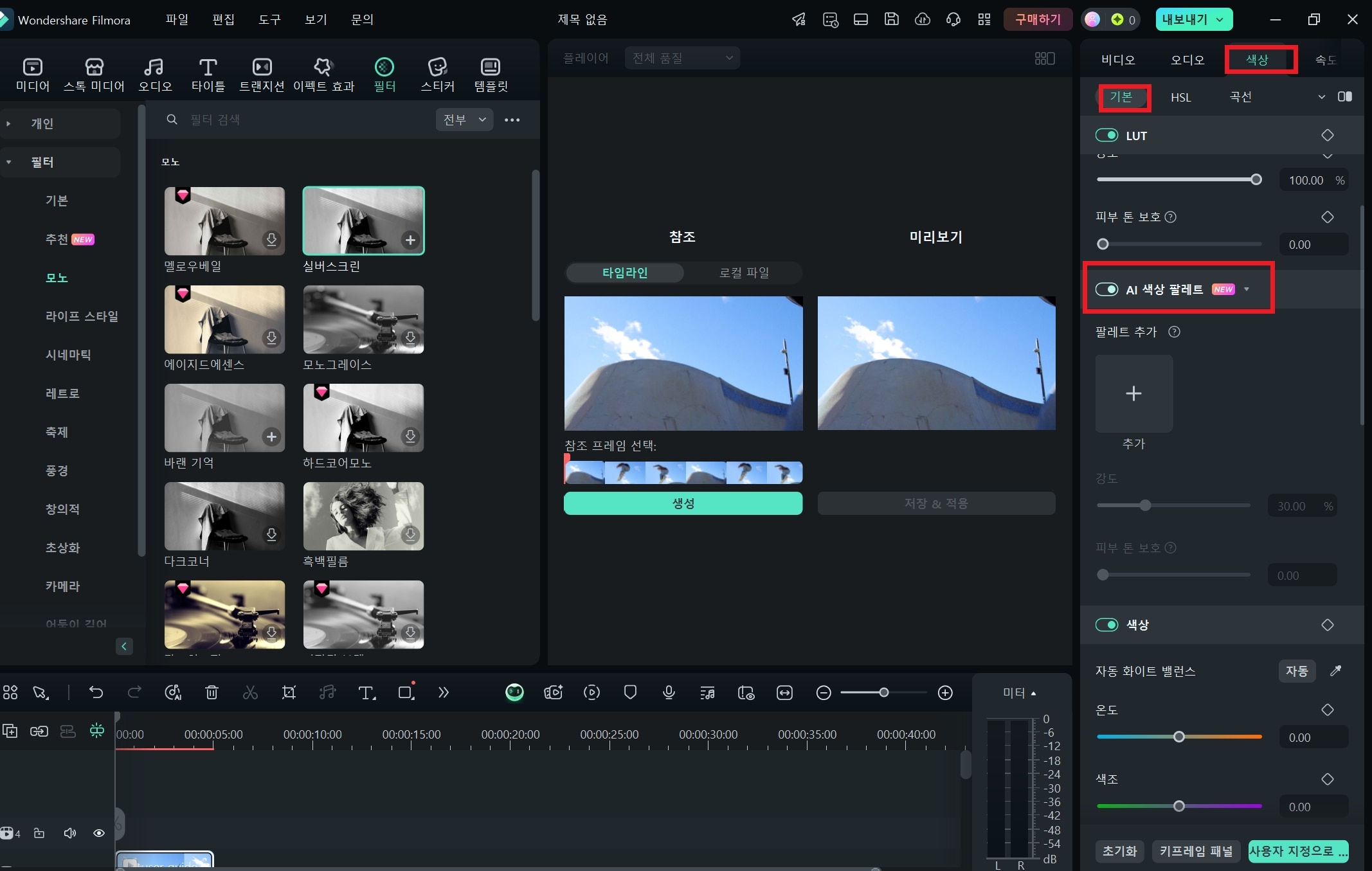Select the 모노그레이스 filter thumbnail
The height and width of the screenshot is (871, 1372).
[x=363, y=319]
